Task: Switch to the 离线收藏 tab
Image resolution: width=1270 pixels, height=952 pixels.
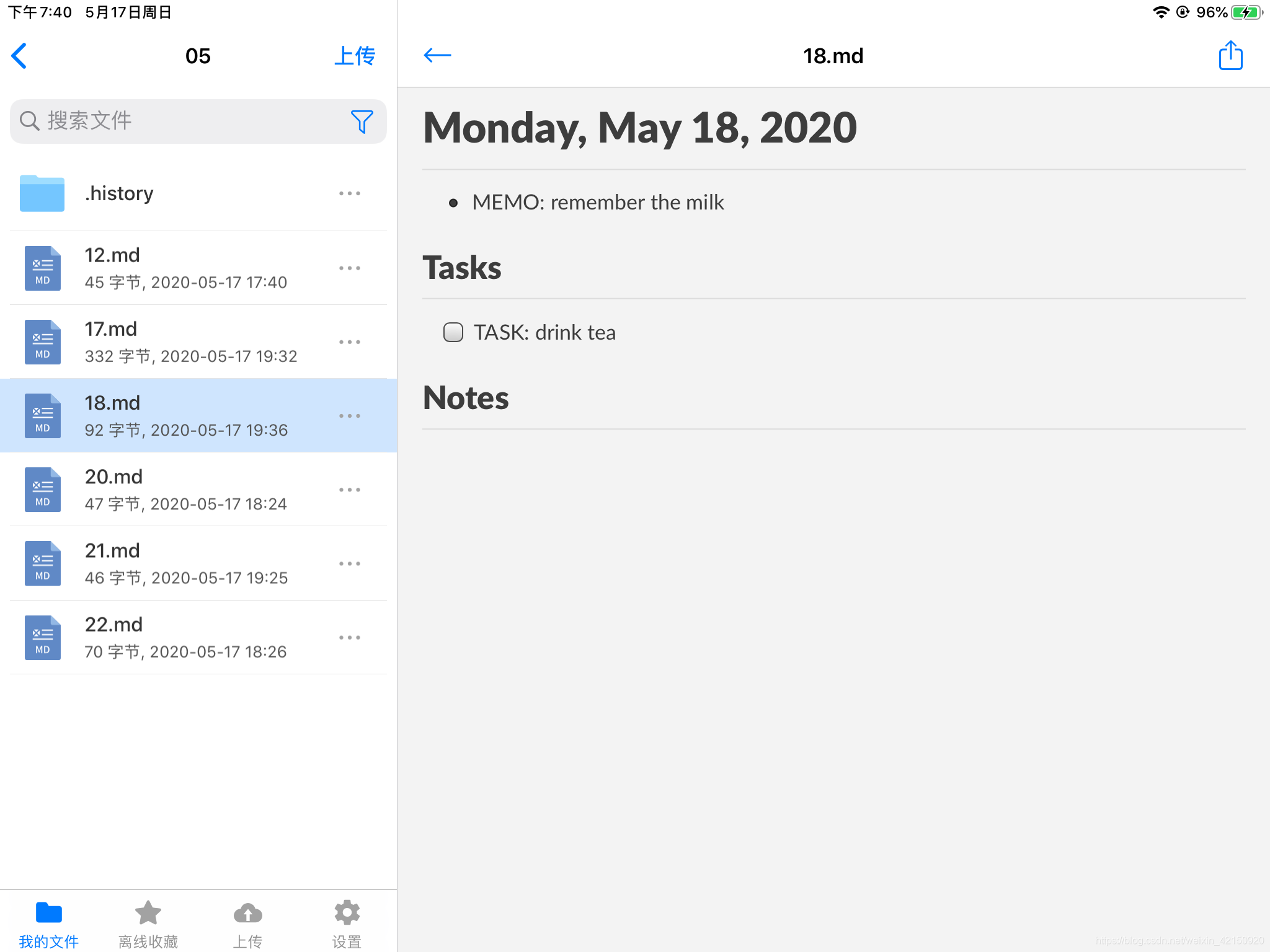Action: (148, 923)
